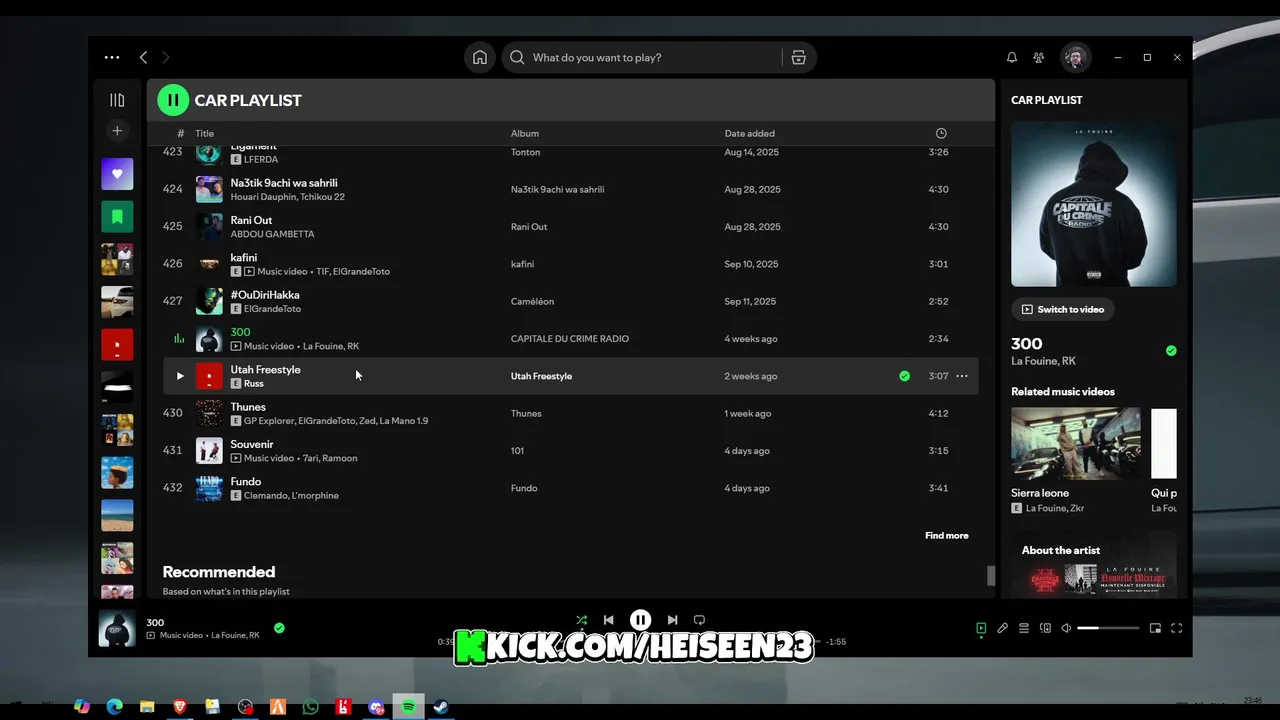Open WhatsApp from the taskbar
1280x720 pixels.
tap(310, 707)
